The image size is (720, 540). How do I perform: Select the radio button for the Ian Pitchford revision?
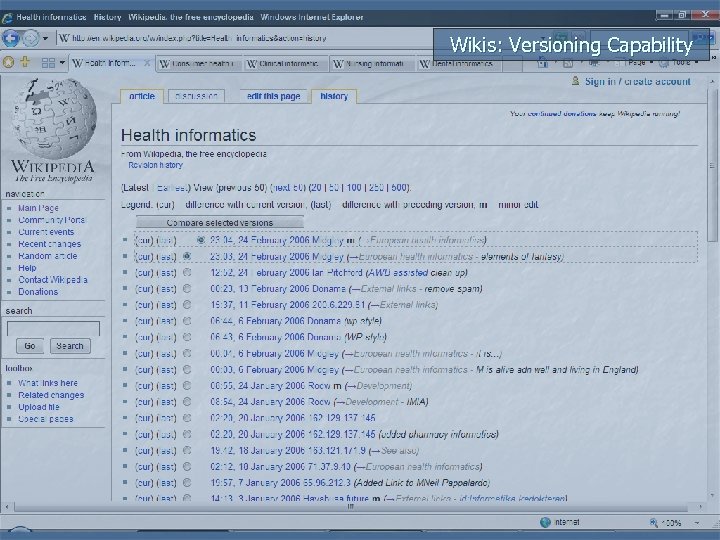click(x=186, y=272)
